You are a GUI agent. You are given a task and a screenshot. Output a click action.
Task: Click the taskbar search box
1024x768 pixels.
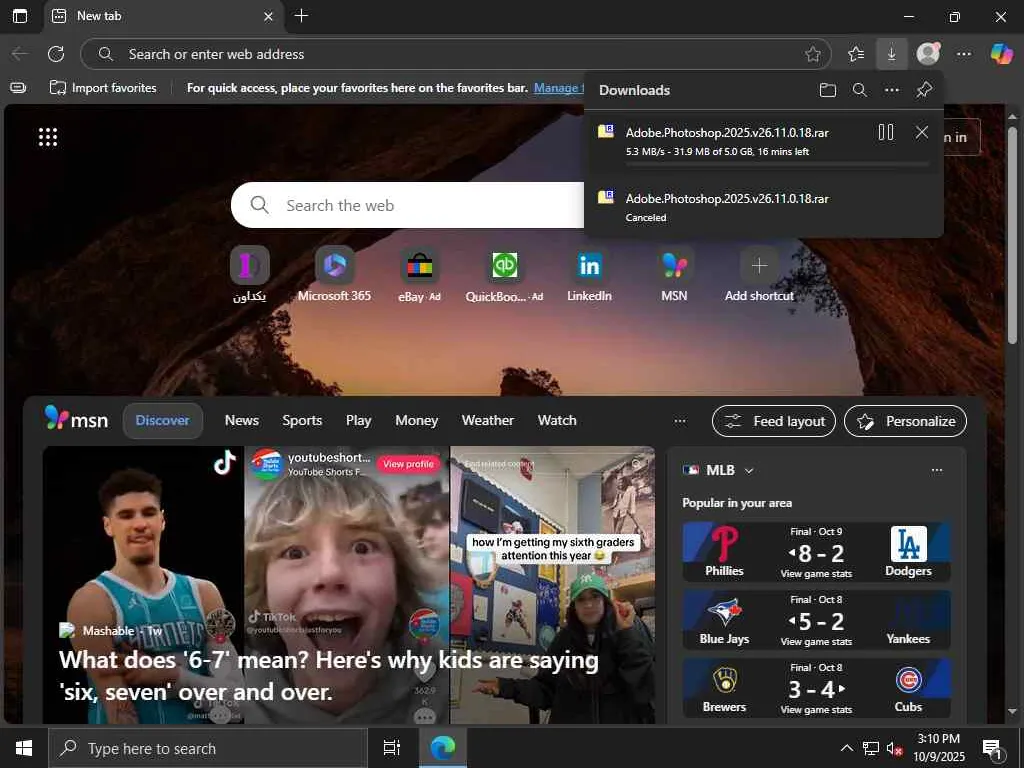[x=208, y=748]
